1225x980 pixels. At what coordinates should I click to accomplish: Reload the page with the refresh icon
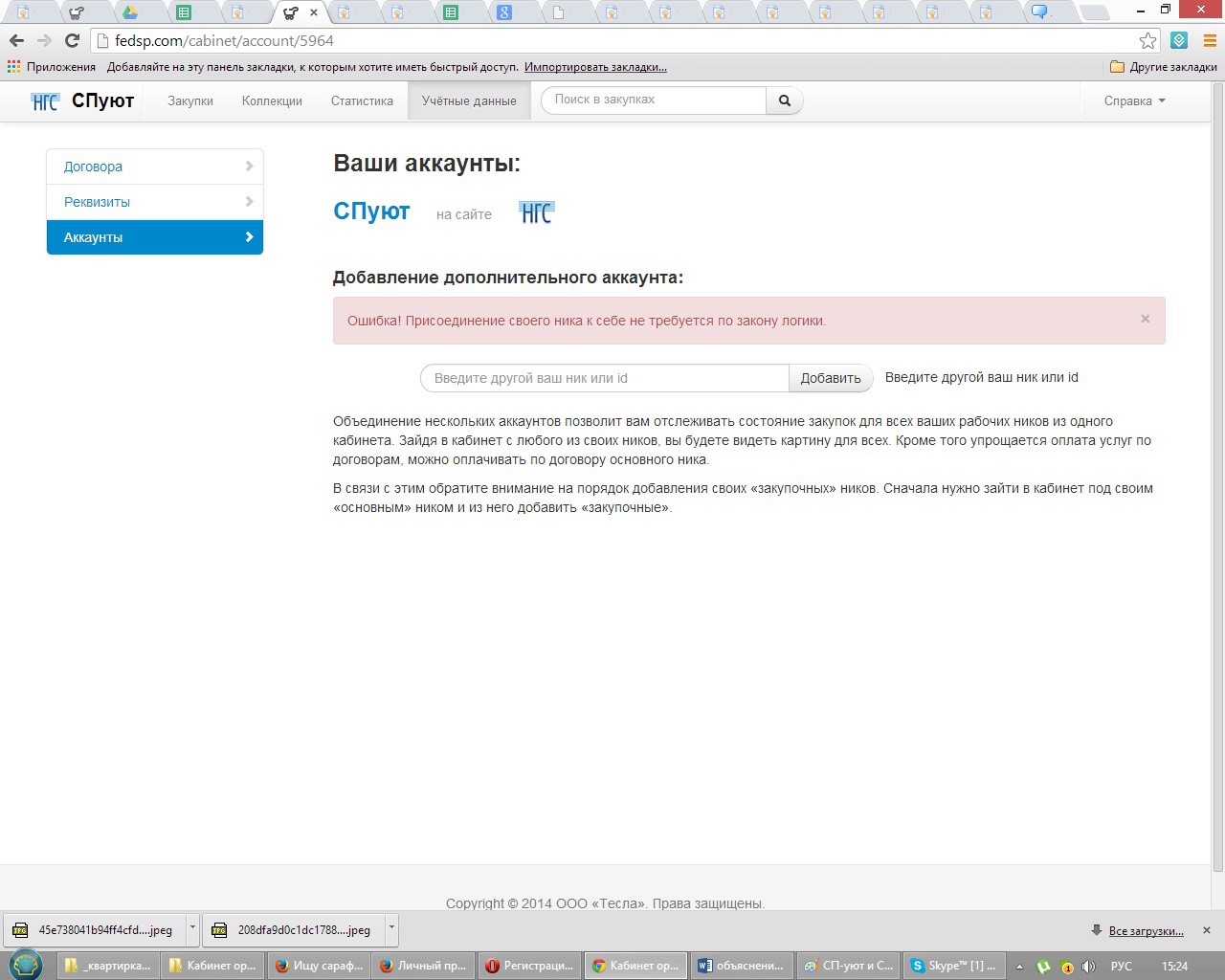pos(72,40)
